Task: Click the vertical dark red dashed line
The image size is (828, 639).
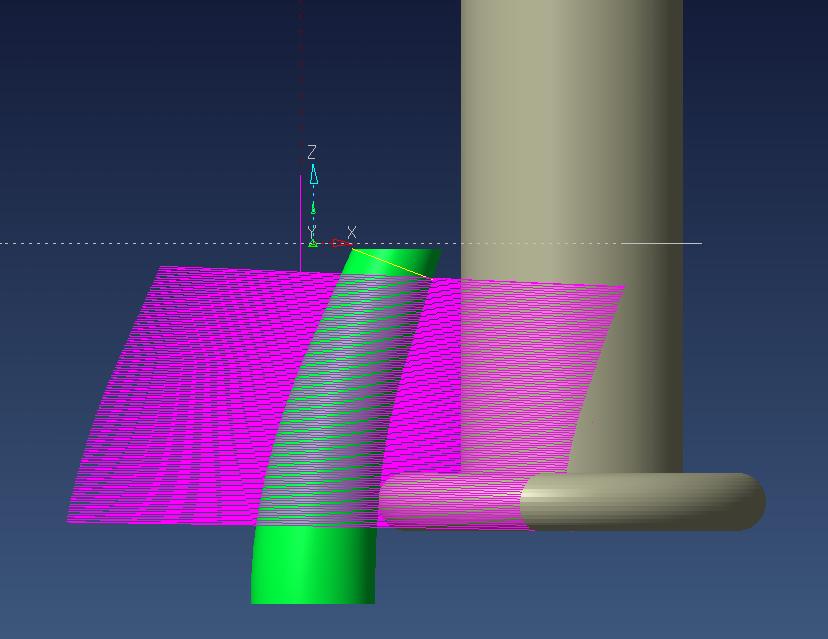Action: tap(301, 80)
